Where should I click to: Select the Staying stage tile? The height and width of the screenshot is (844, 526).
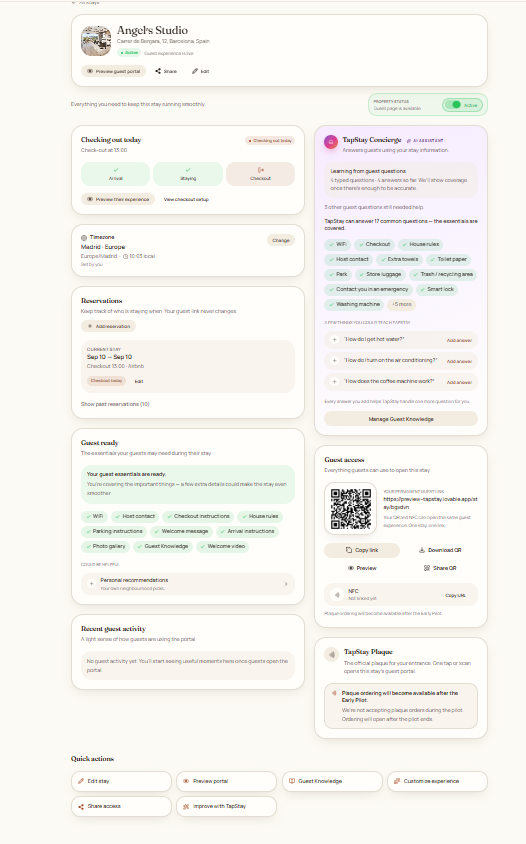pyautogui.click(x=188, y=174)
